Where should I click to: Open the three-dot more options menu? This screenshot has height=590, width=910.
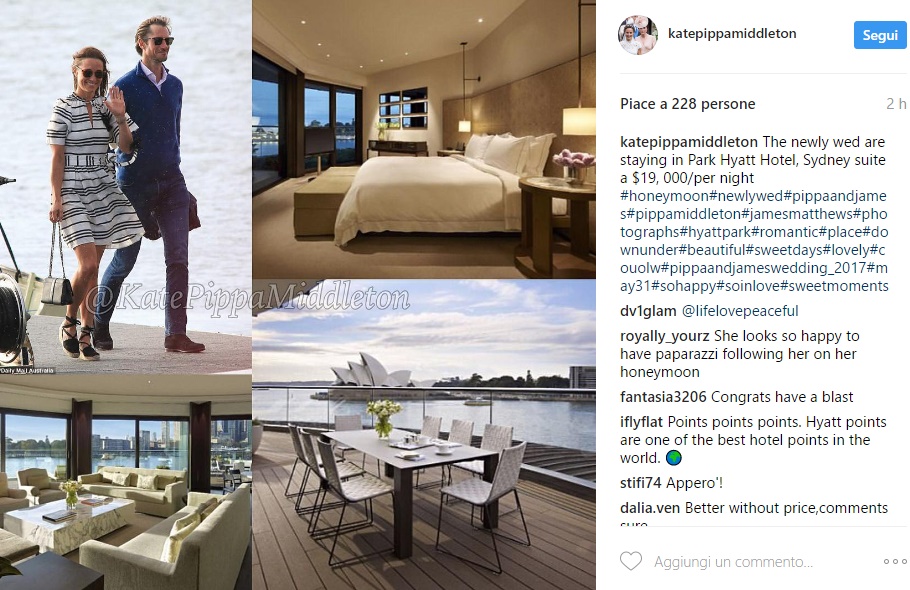895,561
